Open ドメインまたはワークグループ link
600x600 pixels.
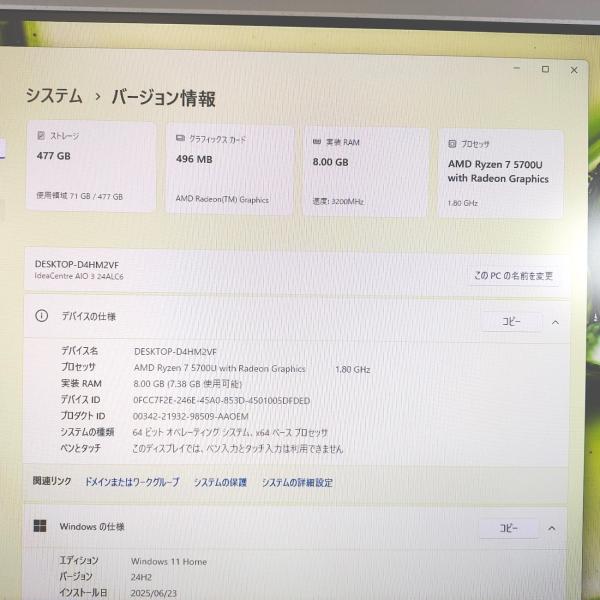click(x=132, y=482)
